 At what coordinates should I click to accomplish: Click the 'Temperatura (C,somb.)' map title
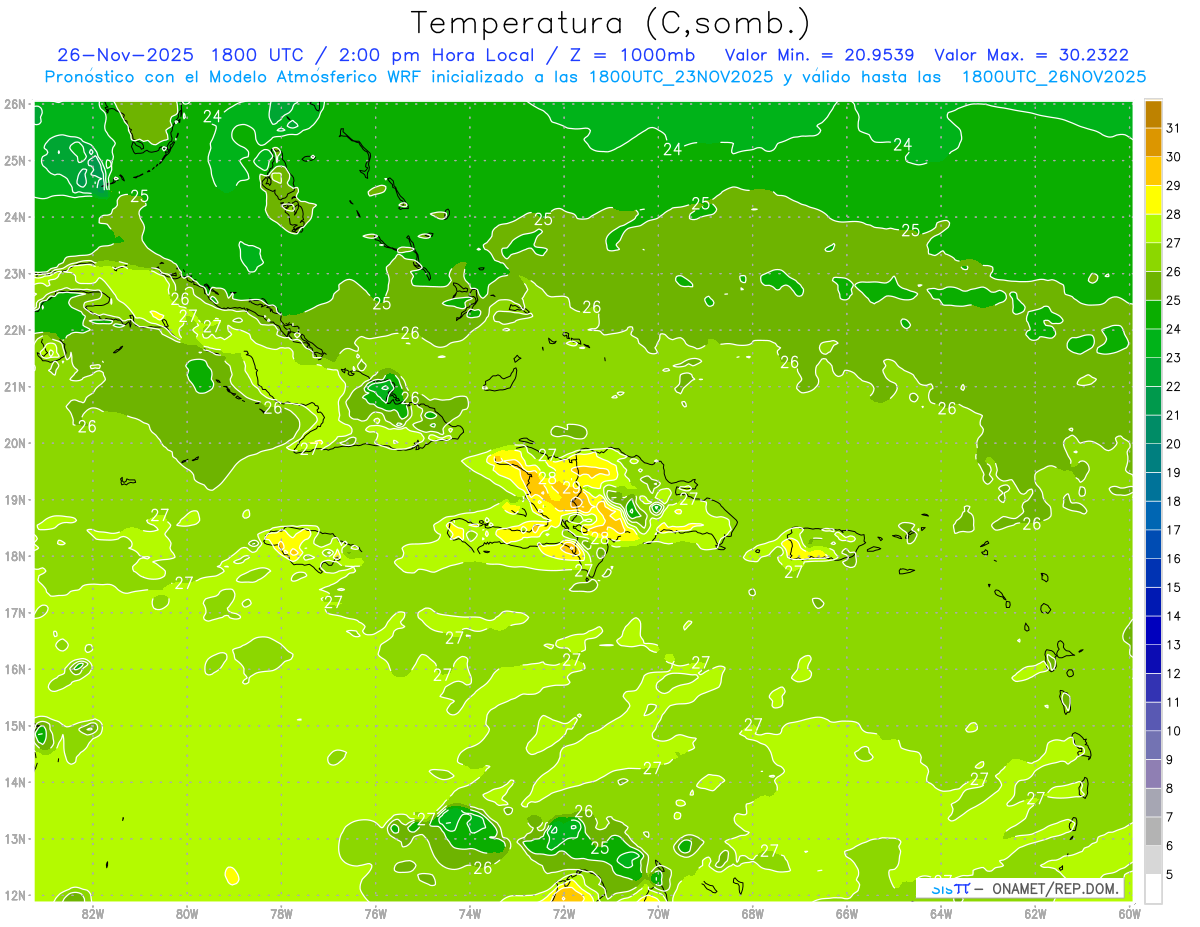coord(610,23)
